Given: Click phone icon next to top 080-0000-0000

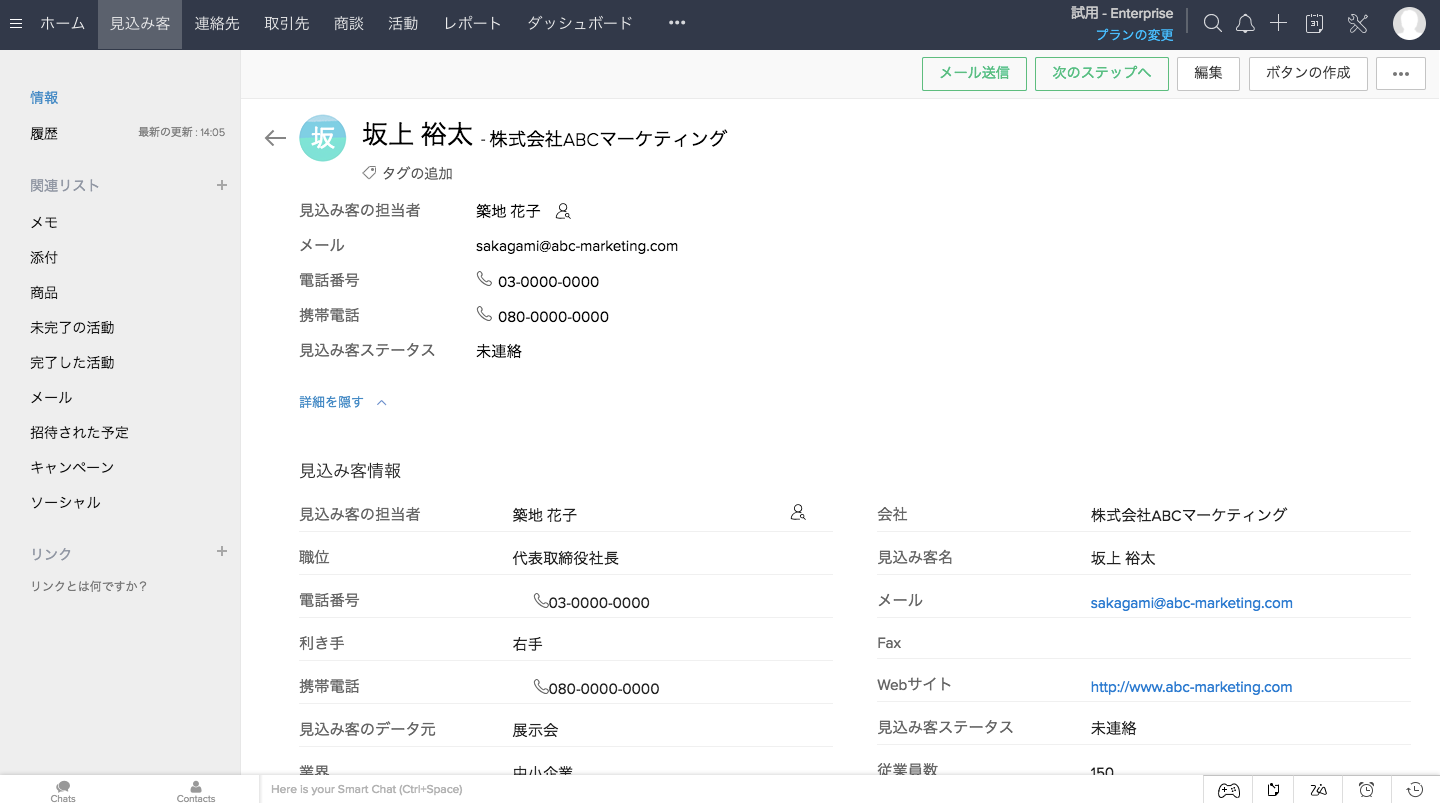Looking at the screenshot, I should (484, 314).
